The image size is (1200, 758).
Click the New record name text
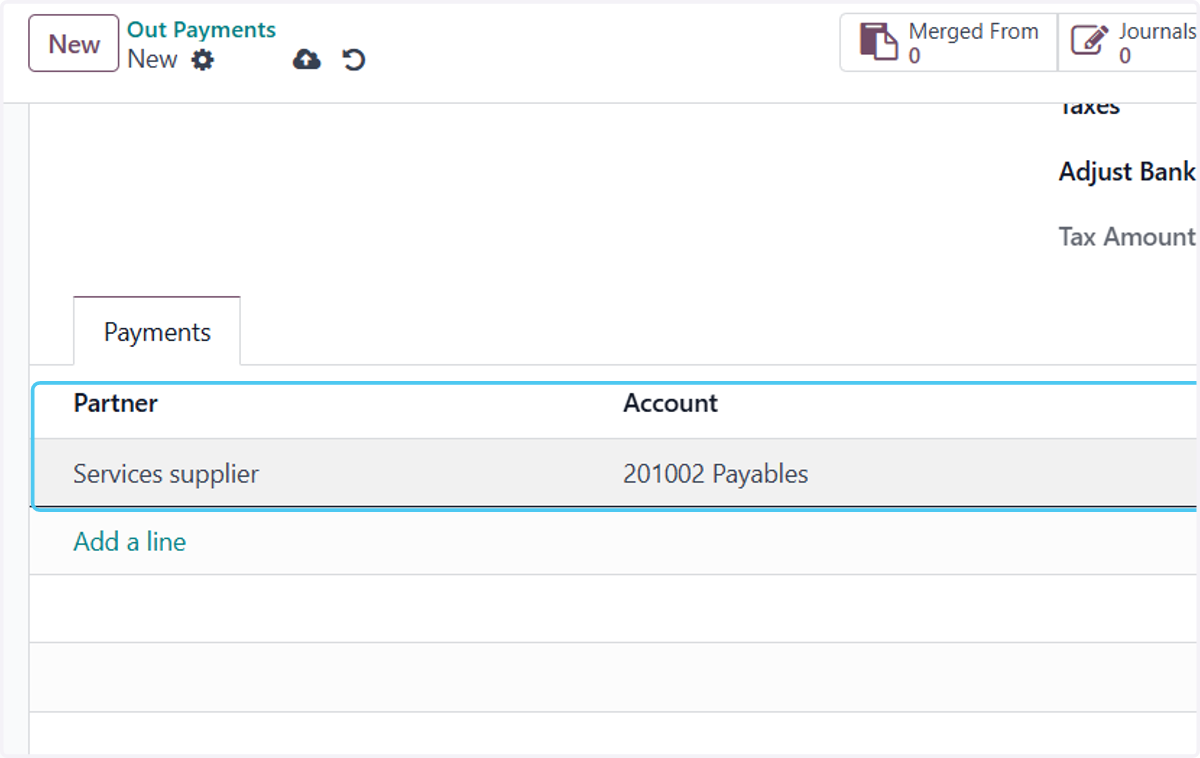[152, 59]
